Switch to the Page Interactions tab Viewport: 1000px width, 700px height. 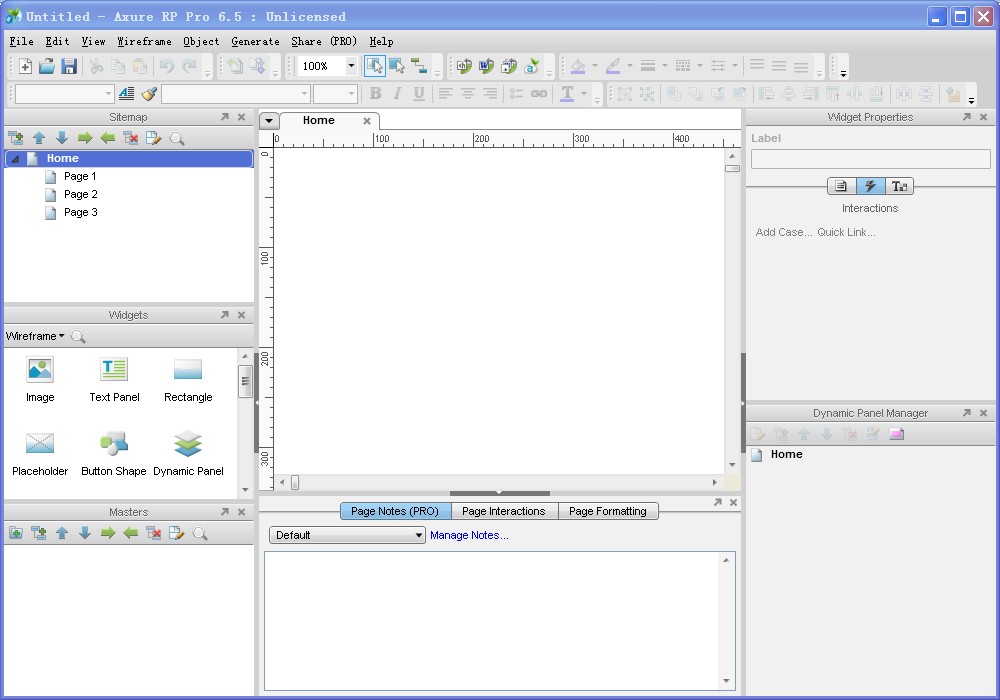pyautogui.click(x=503, y=511)
